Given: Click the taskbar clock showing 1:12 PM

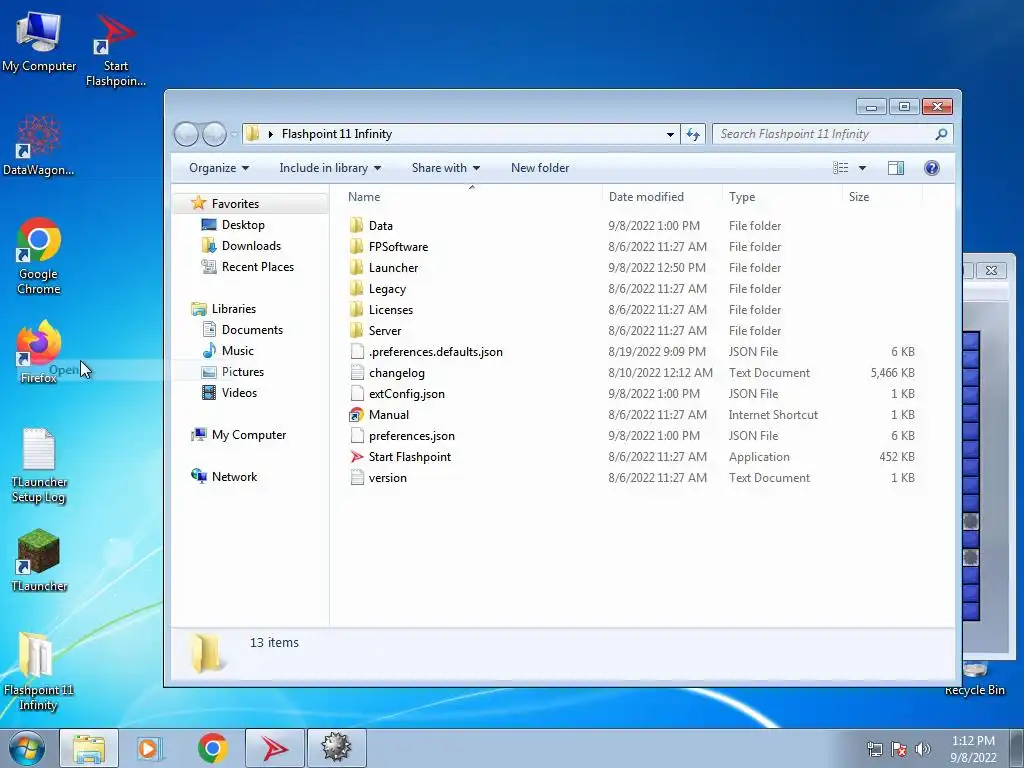Looking at the screenshot, I should [x=973, y=749].
